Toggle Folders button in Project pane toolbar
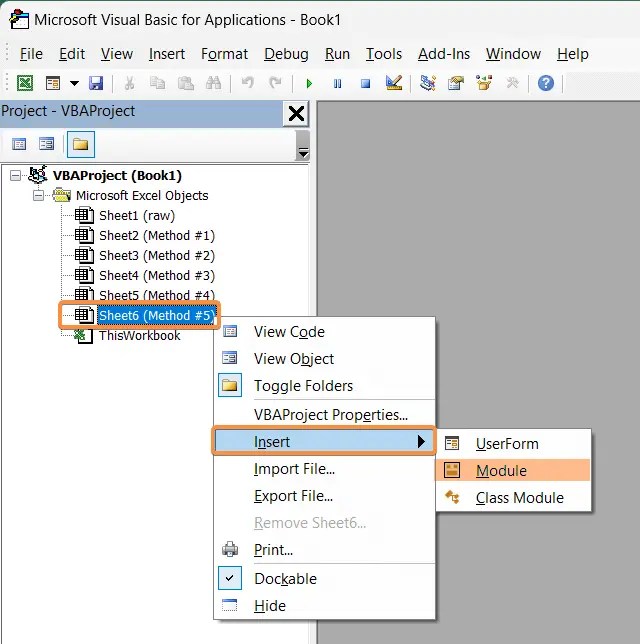The width and height of the screenshot is (640, 644). point(81,144)
